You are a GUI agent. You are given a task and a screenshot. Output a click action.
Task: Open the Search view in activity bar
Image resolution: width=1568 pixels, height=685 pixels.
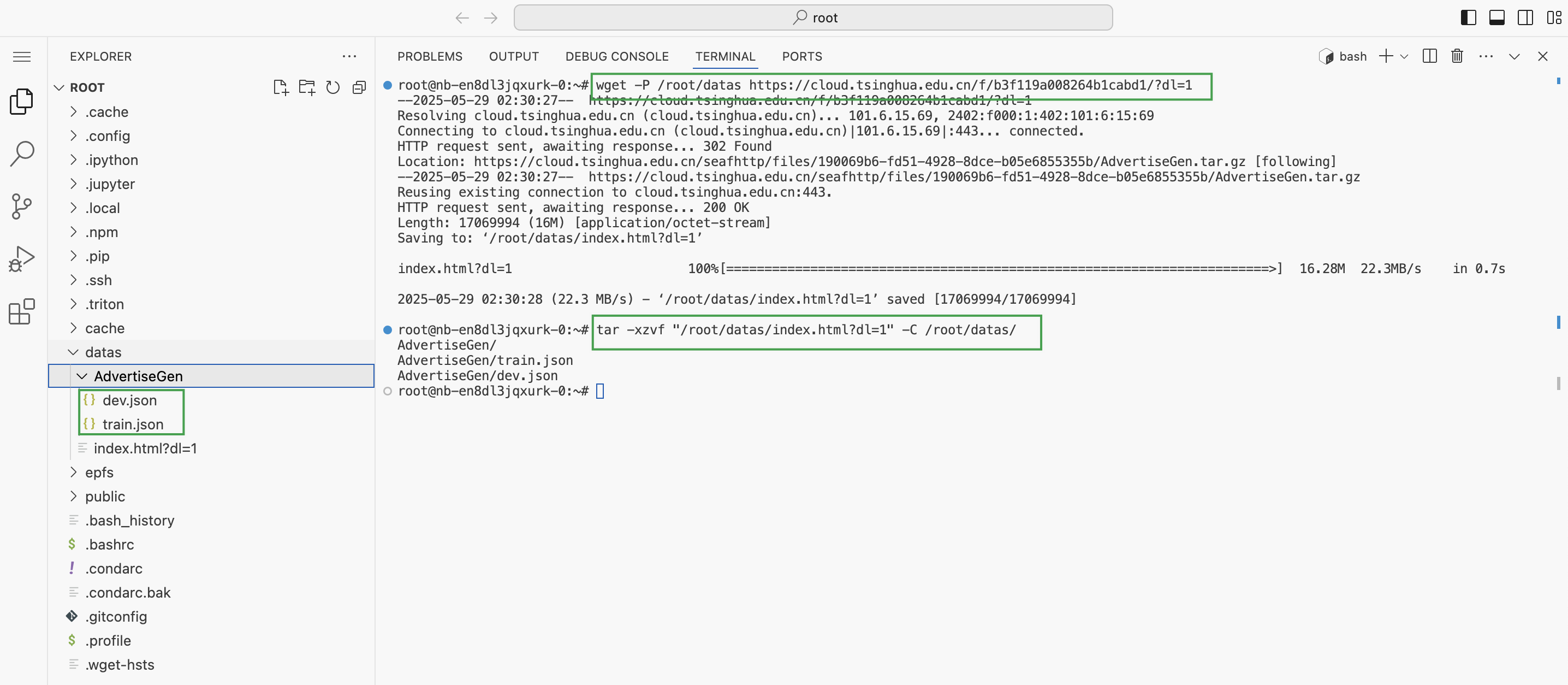(x=22, y=153)
